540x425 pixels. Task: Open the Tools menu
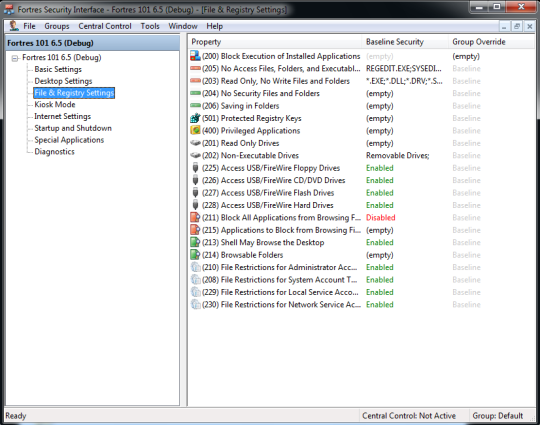150,26
